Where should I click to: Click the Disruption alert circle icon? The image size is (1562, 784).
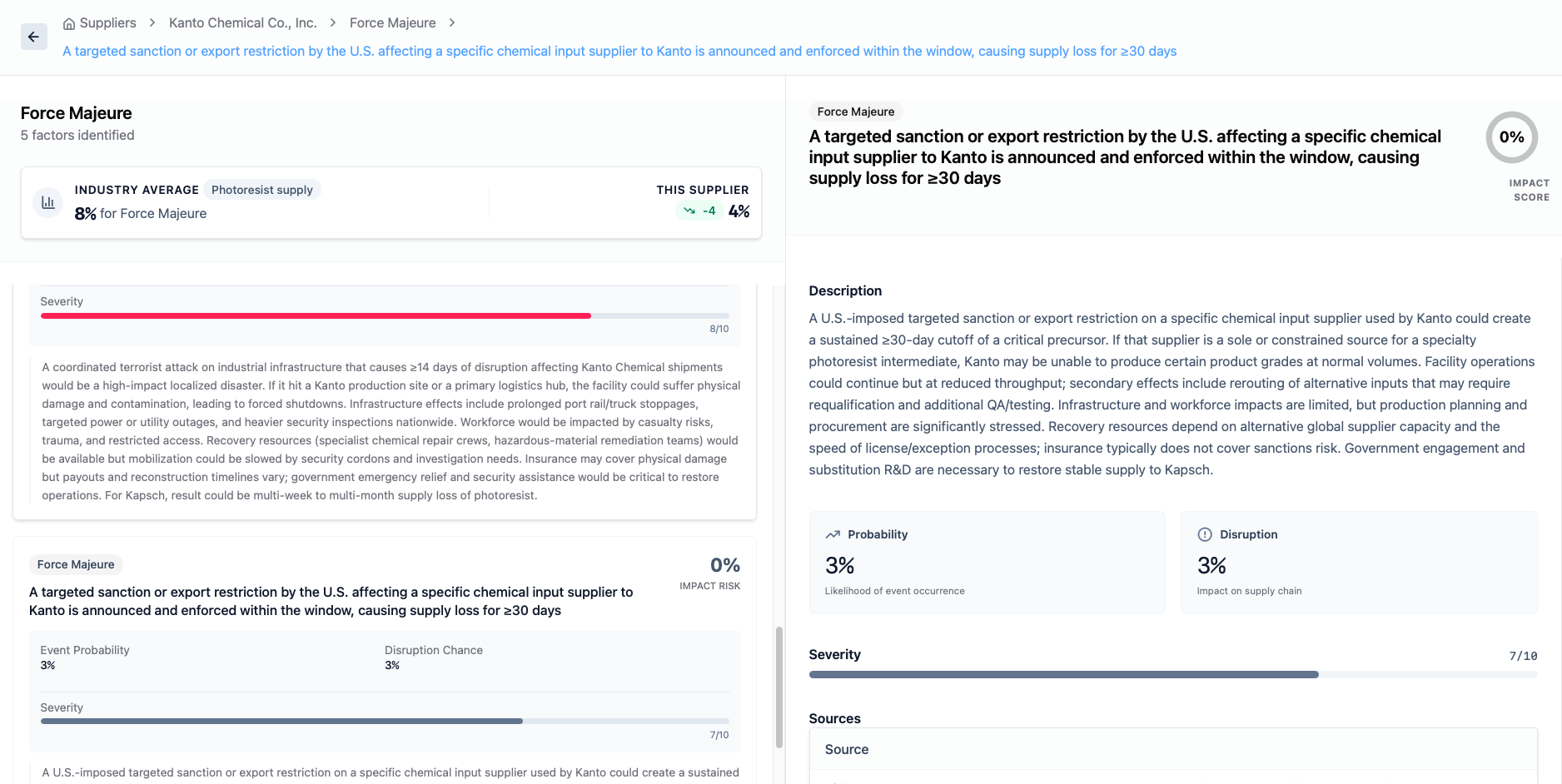(x=1205, y=534)
